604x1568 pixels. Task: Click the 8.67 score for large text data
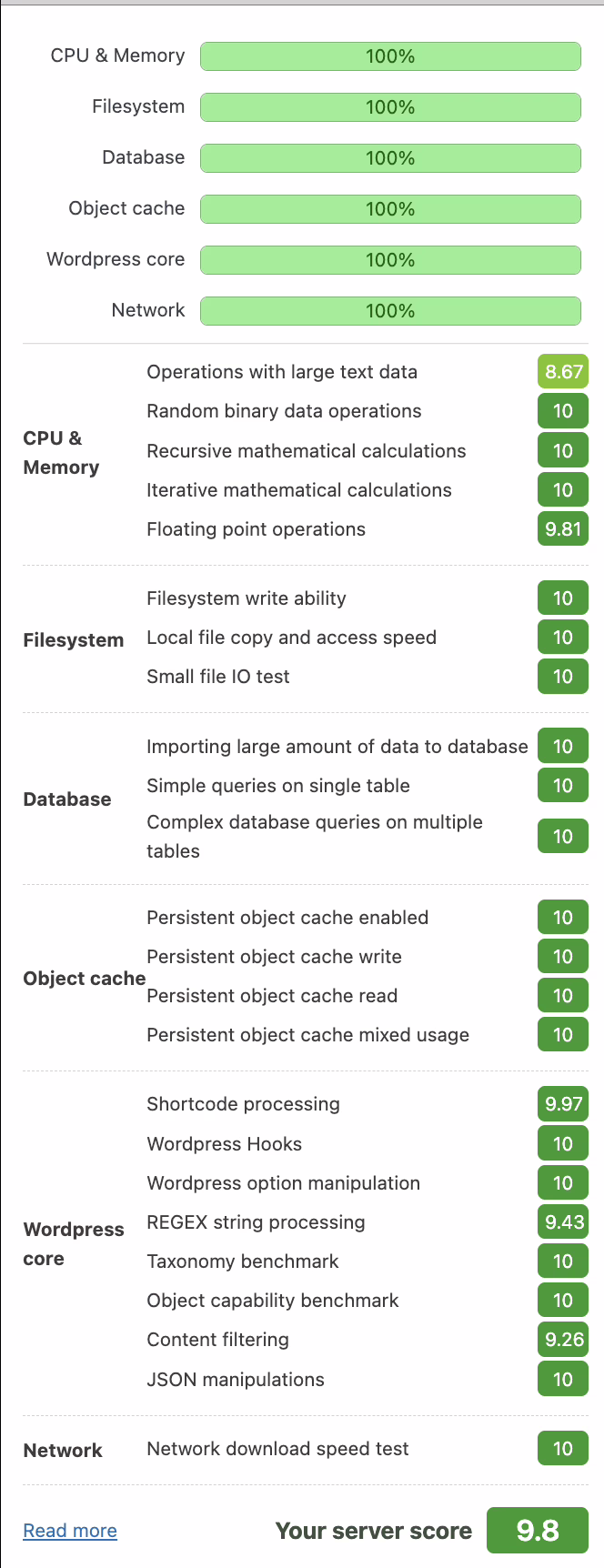tap(563, 372)
